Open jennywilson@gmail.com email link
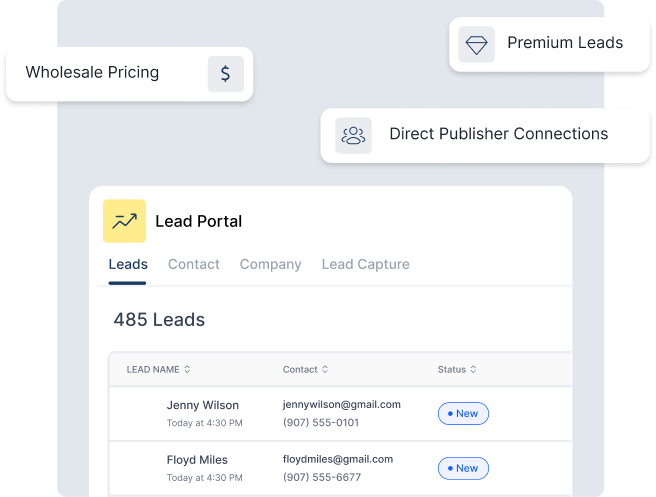Screen dimensions: 656x497 [342, 405]
